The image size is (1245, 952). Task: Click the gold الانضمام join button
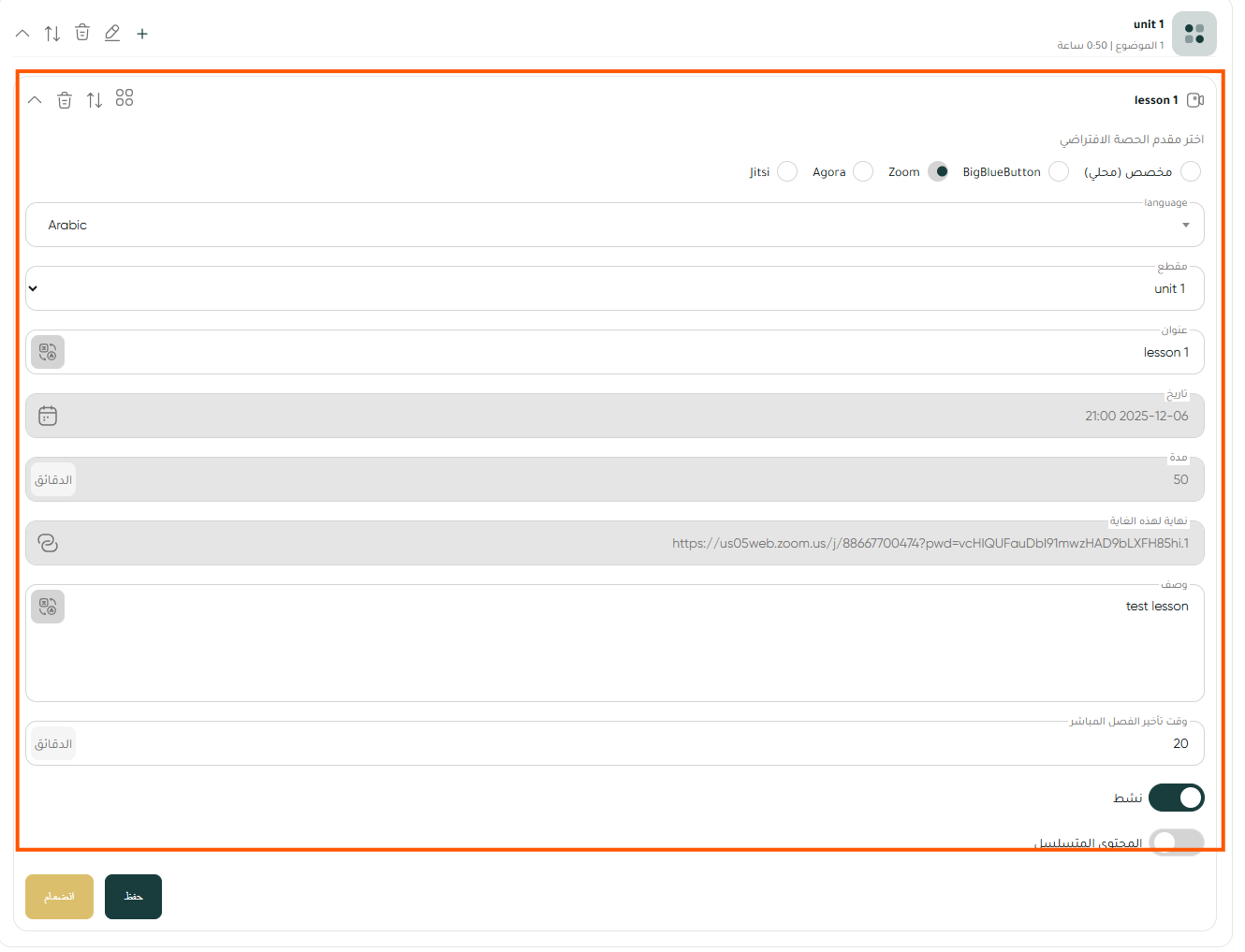[59, 897]
